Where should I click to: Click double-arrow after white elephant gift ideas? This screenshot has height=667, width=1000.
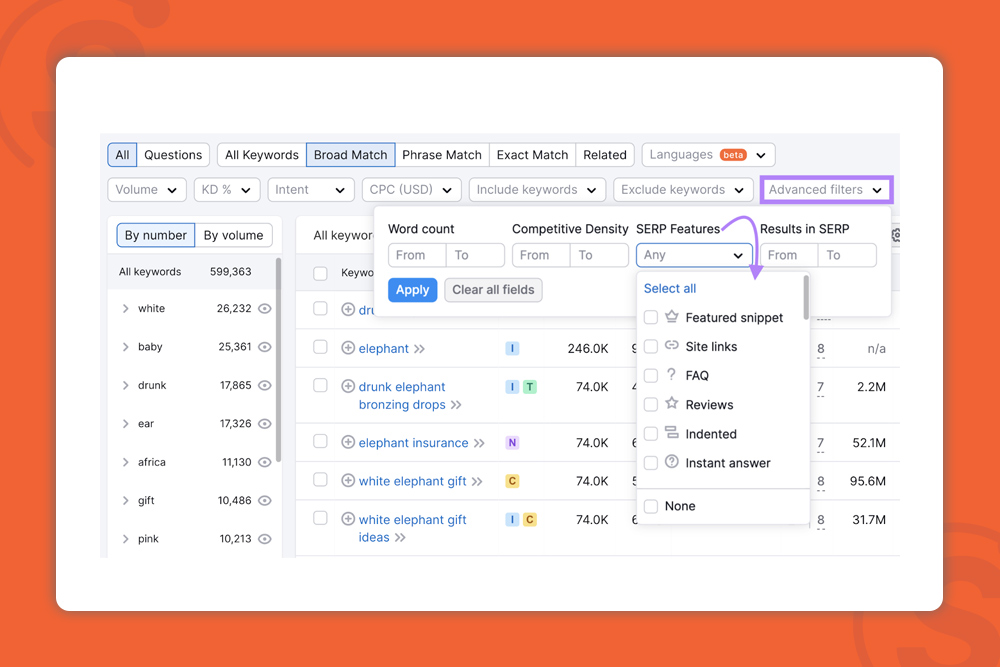[x=400, y=538]
